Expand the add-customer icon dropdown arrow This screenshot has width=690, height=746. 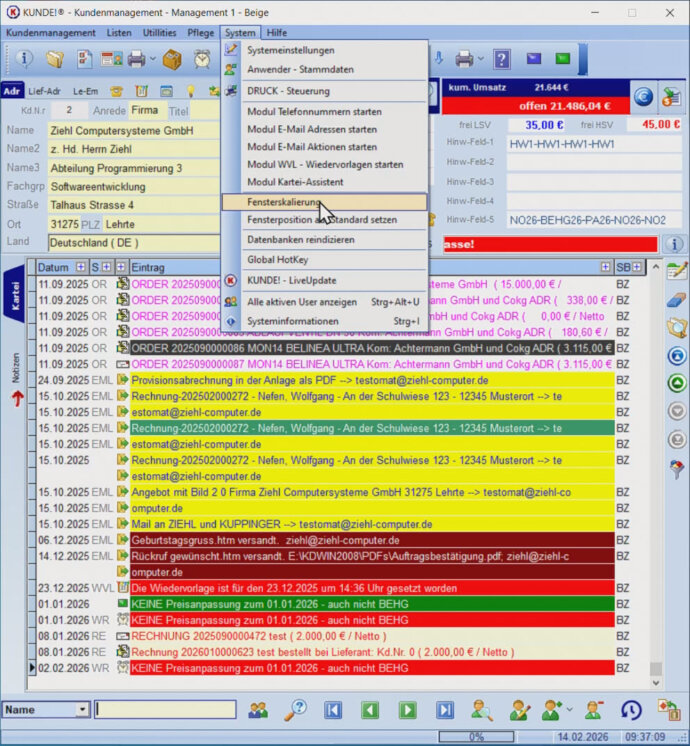click(x=569, y=710)
